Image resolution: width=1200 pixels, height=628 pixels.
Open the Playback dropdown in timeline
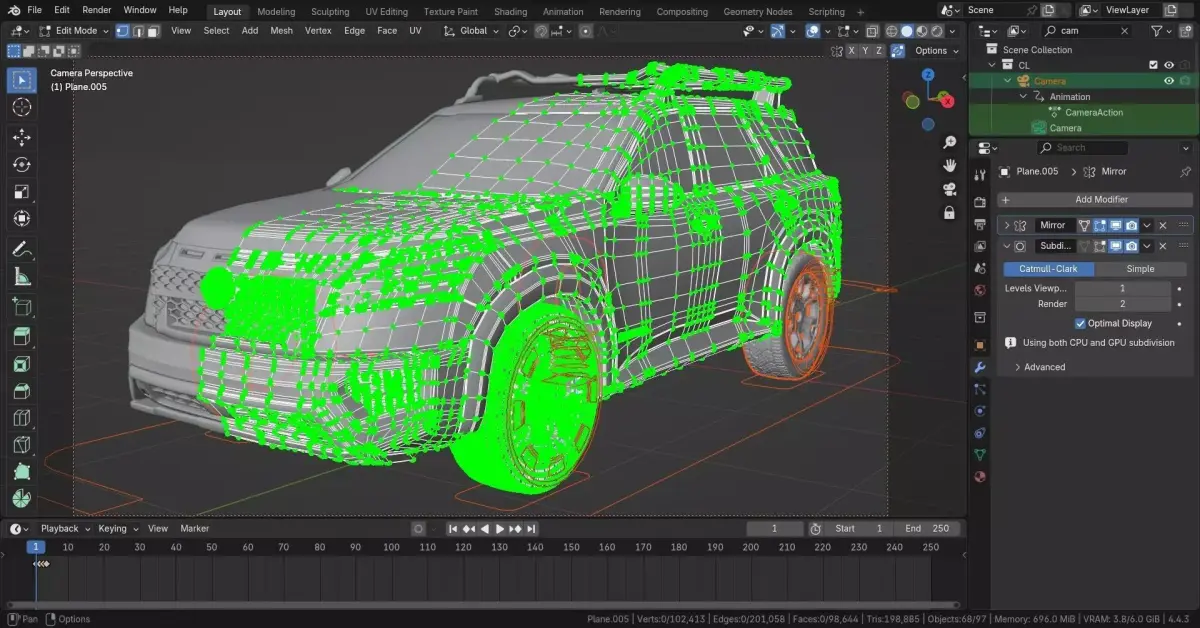pyautogui.click(x=65, y=528)
